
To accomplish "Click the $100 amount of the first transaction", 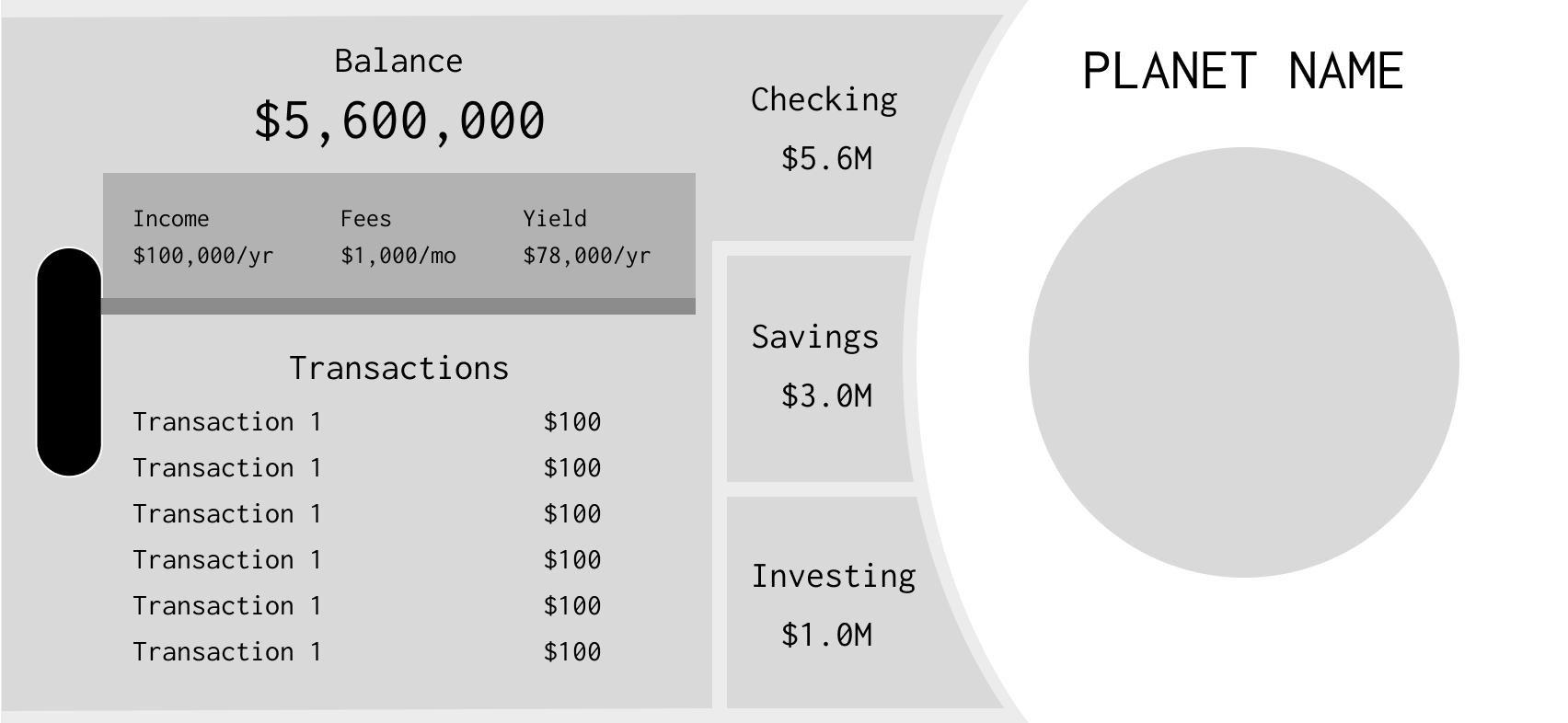I will tap(572, 422).
